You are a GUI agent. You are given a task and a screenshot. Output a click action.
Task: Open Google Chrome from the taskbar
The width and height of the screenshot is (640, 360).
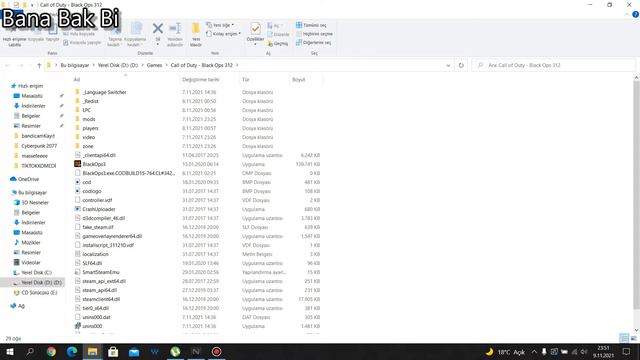(x=51, y=351)
